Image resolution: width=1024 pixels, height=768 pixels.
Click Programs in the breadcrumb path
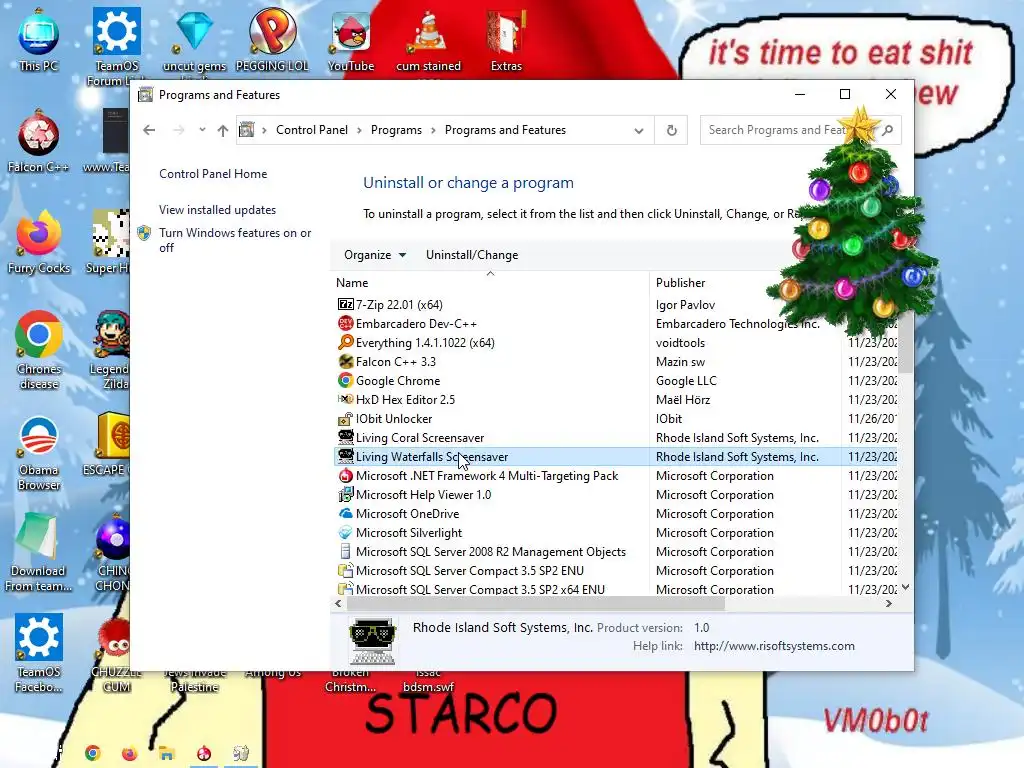pos(396,130)
